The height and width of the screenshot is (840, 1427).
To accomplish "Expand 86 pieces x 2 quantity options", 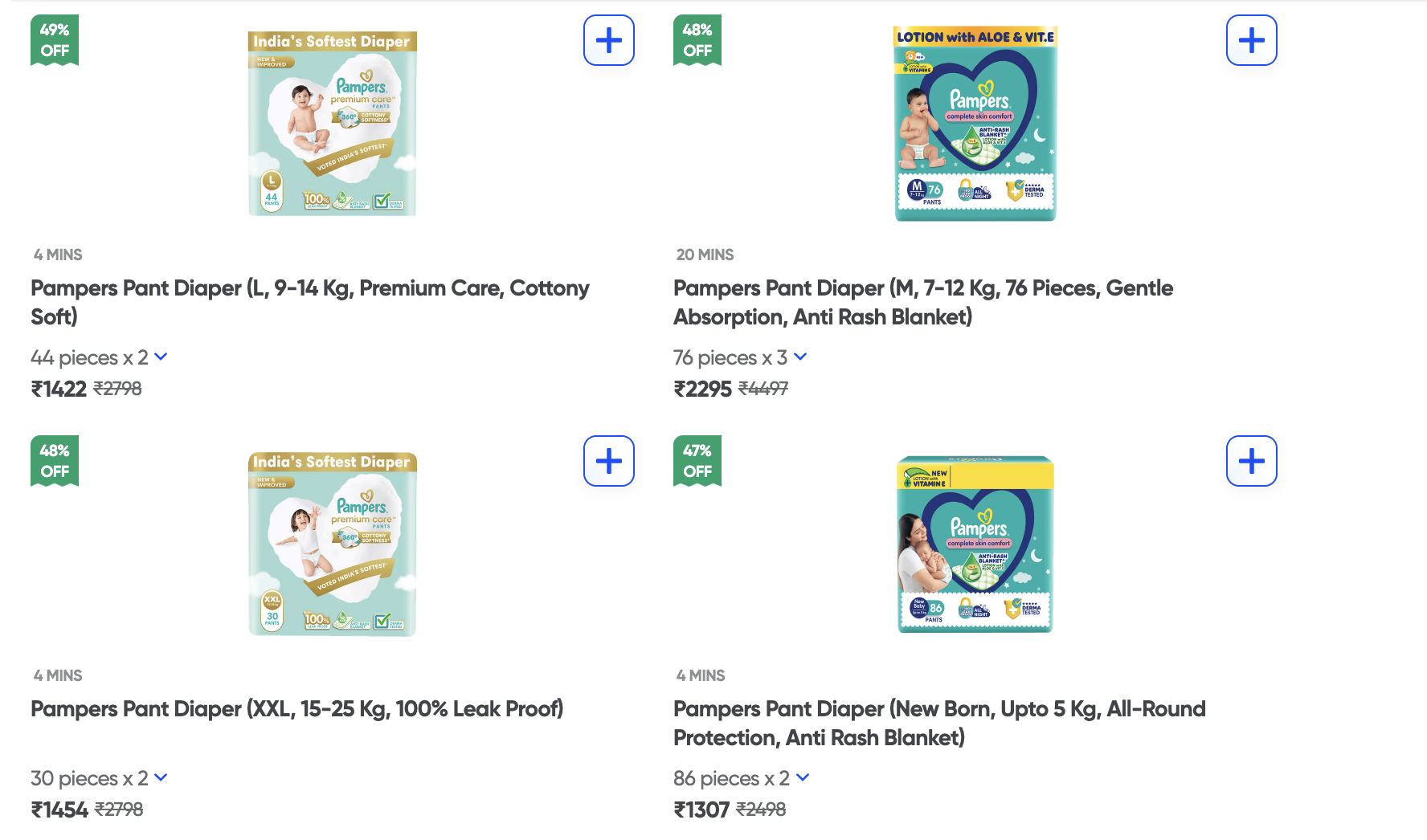I will [803, 777].
